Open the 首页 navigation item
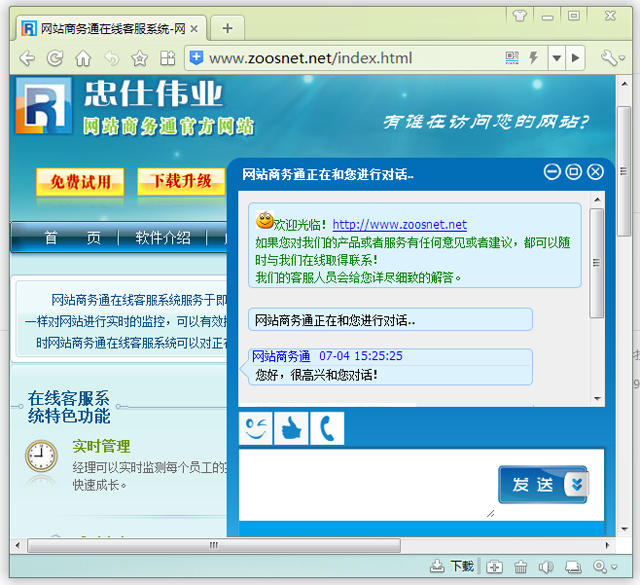Viewport: 640px width, 585px height. 72,238
